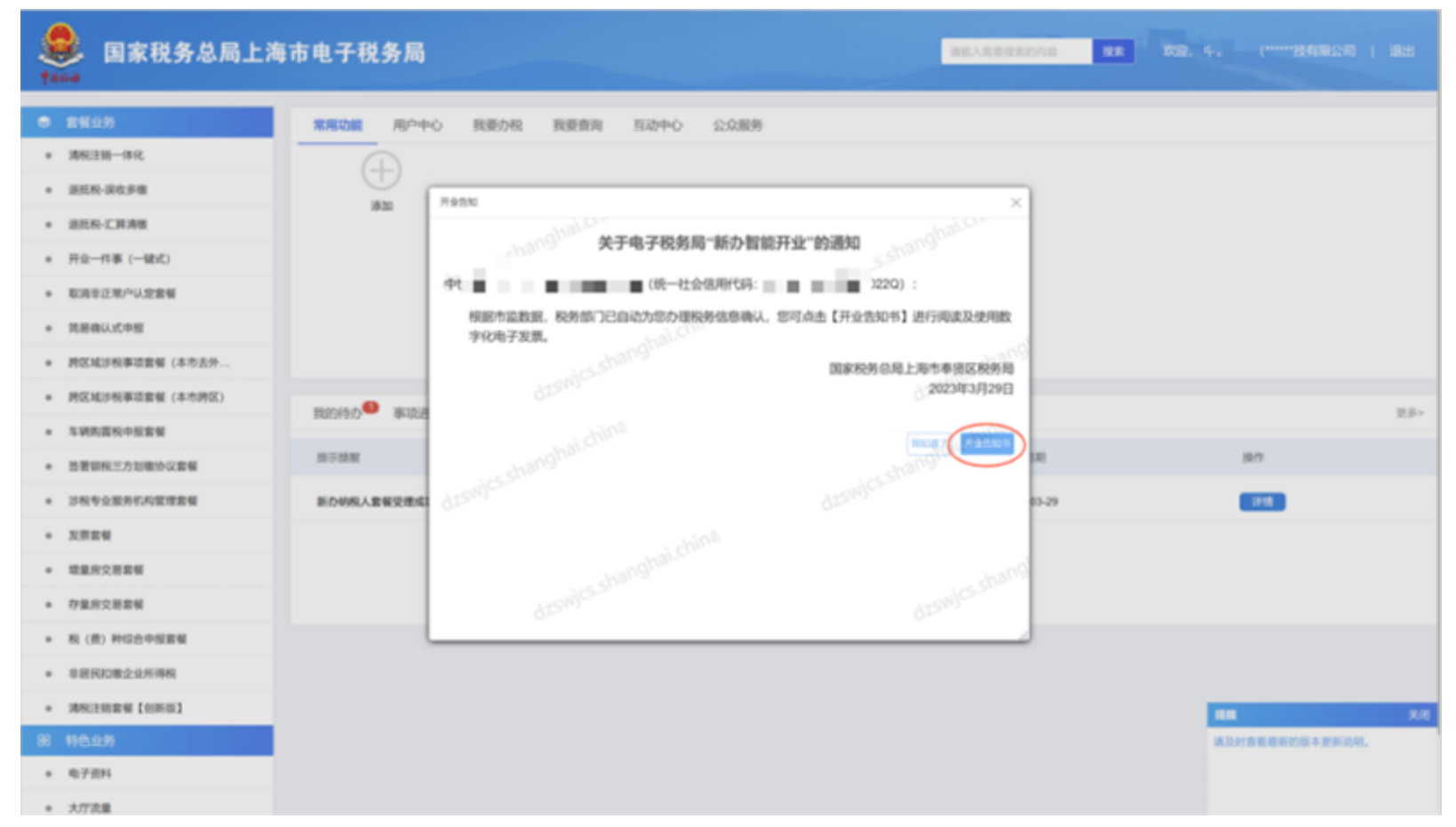Viewport: 1456px width, 827px height.
Task: Click the blue 搜索 button
Action: point(1113,52)
